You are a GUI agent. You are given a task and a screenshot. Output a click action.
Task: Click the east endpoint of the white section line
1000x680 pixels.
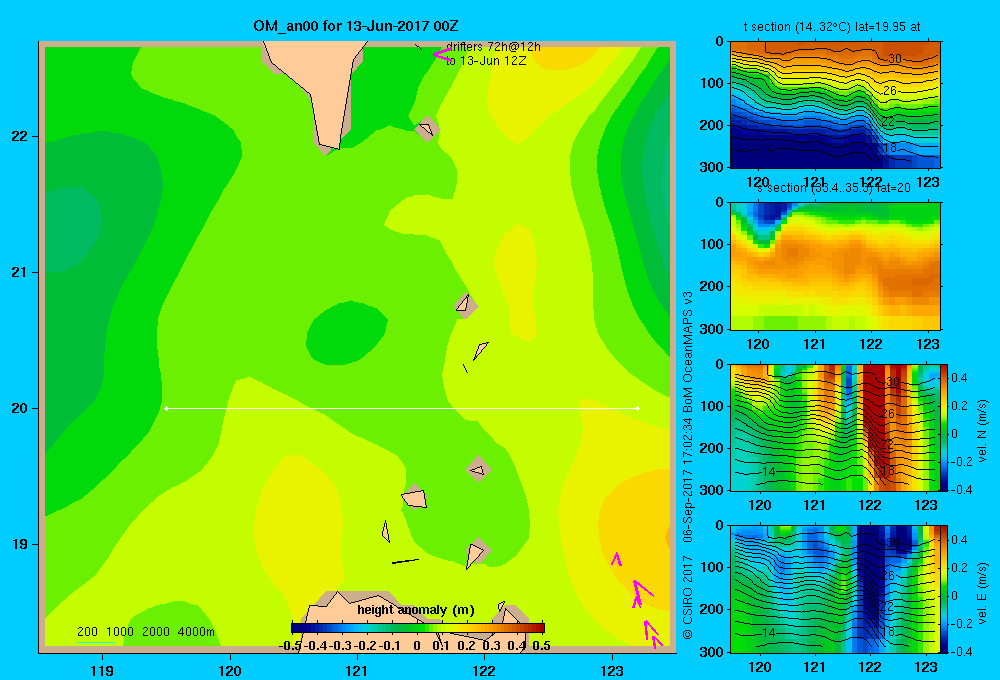click(x=638, y=408)
